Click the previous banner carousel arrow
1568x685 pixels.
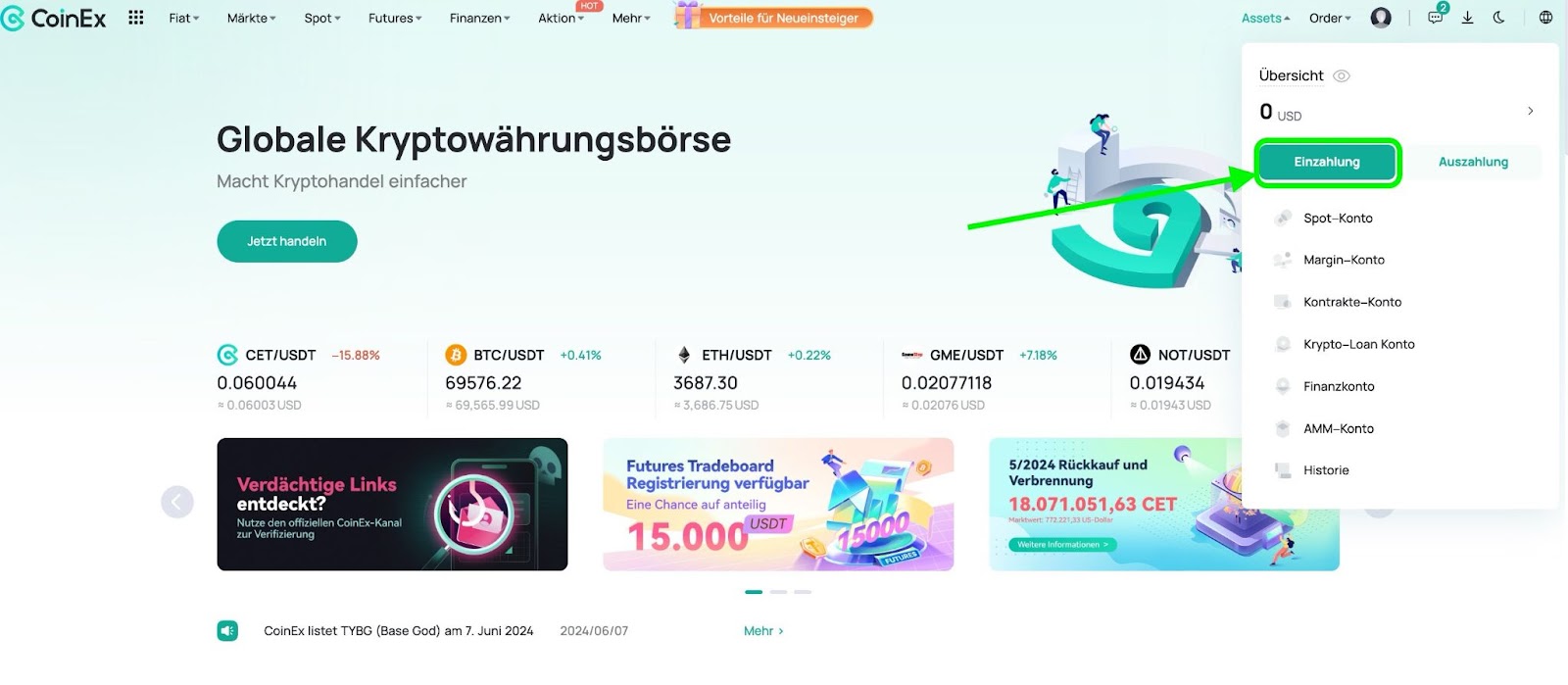pos(177,503)
